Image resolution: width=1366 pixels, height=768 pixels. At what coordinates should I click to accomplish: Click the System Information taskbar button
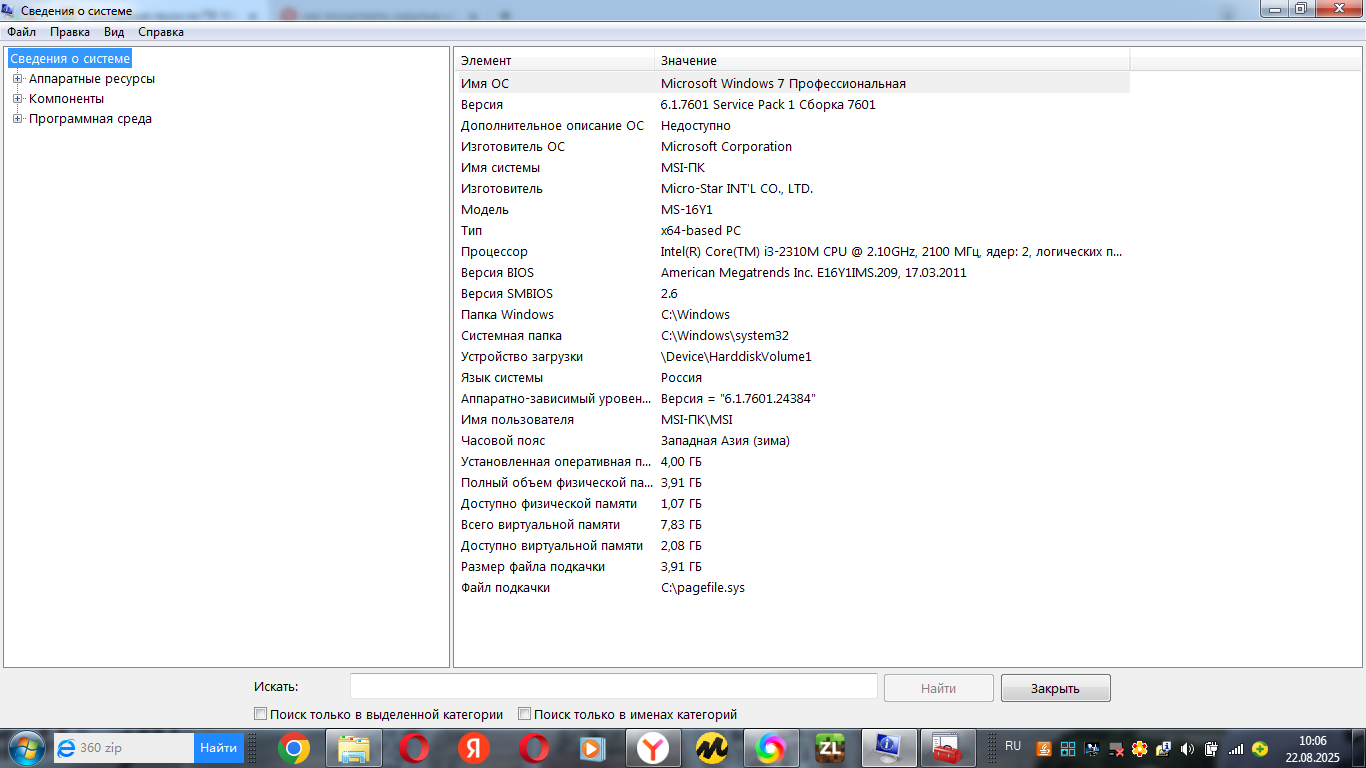(x=888, y=748)
